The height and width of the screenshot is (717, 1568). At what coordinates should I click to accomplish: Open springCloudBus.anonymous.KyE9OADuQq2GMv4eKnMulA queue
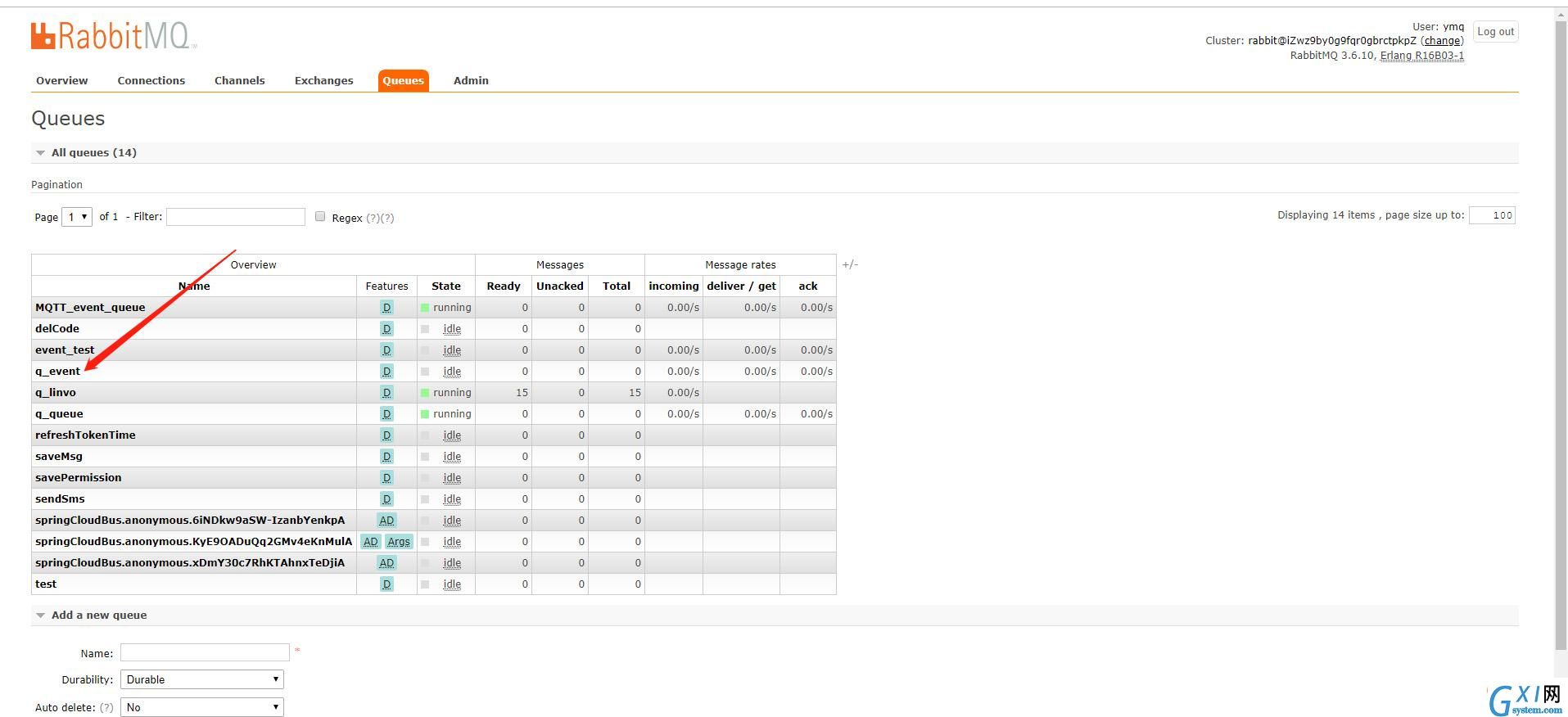pyautogui.click(x=193, y=541)
